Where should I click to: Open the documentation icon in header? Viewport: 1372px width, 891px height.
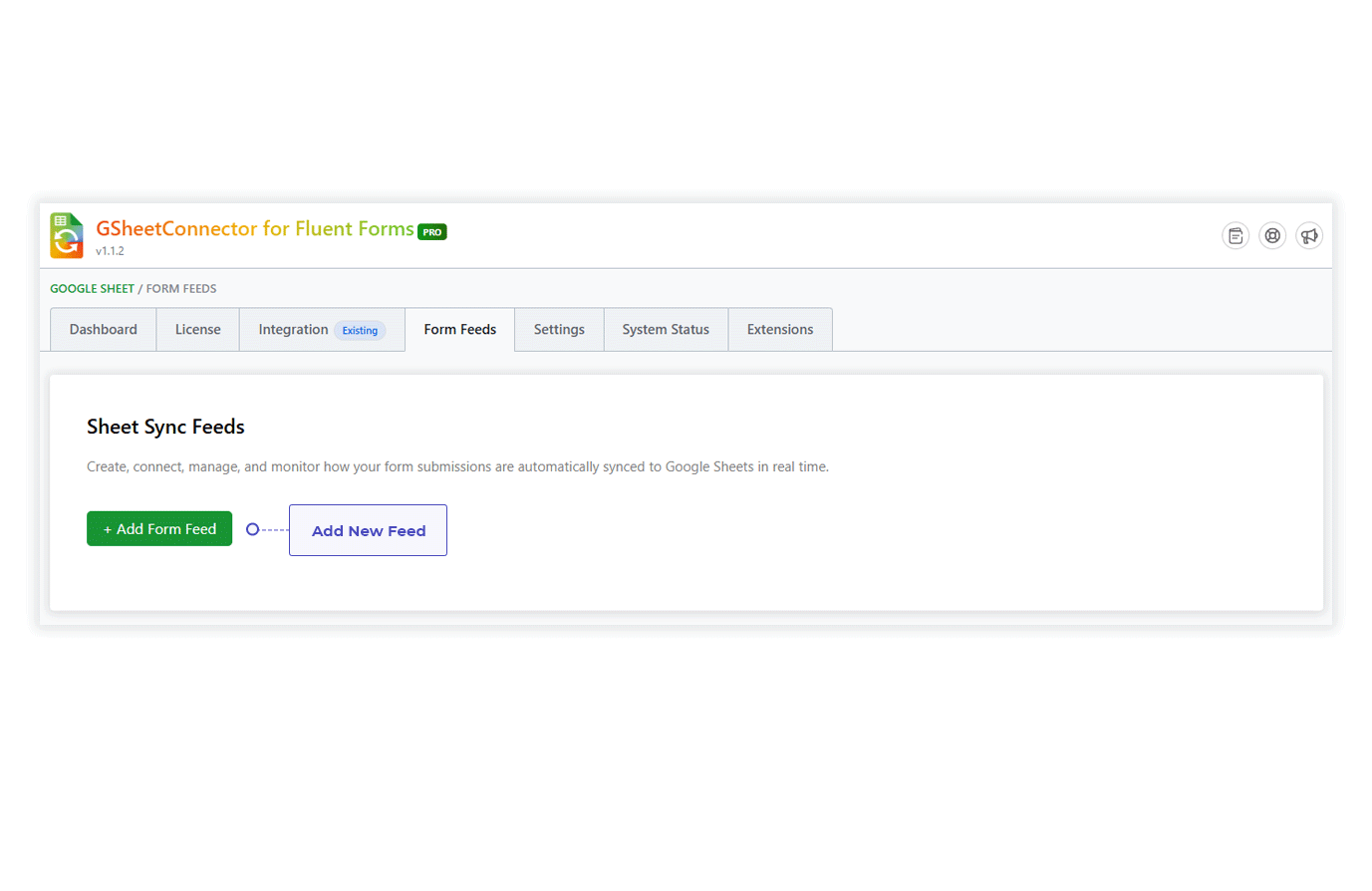click(1235, 236)
